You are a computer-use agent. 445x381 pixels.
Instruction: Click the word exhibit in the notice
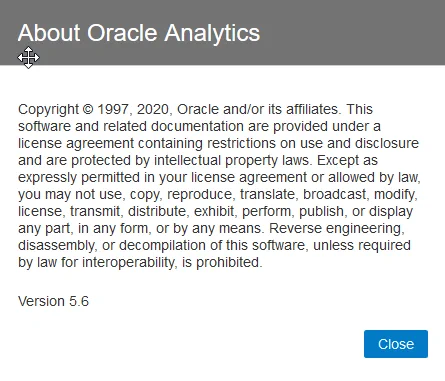click(215, 211)
